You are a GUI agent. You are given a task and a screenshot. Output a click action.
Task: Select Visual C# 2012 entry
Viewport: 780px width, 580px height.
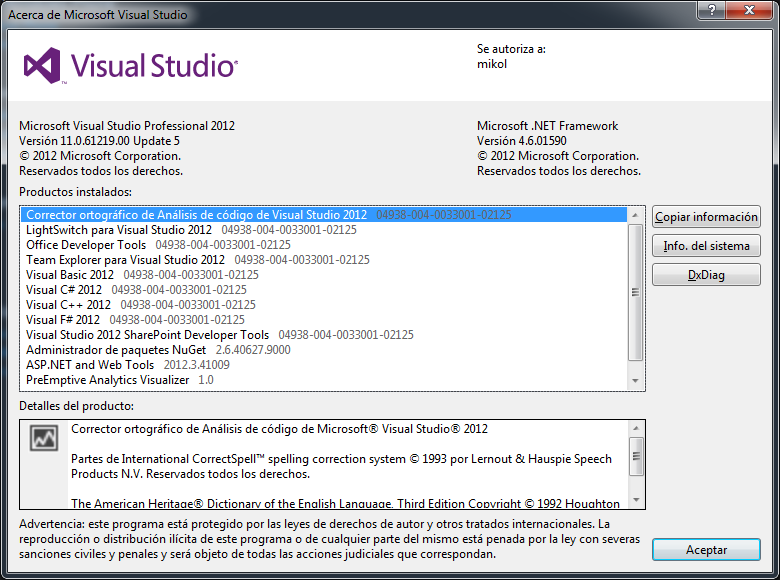[x=324, y=290]
